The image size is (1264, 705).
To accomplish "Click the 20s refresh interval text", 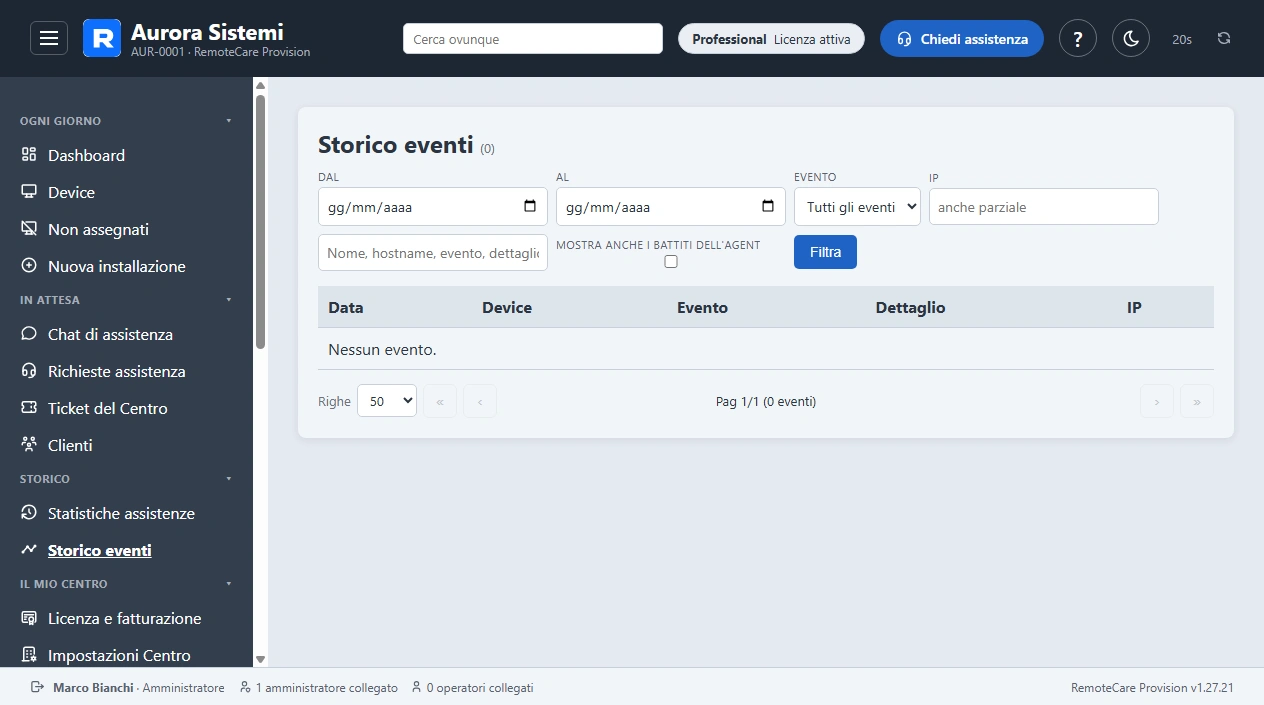I will tap(1182, 39).
